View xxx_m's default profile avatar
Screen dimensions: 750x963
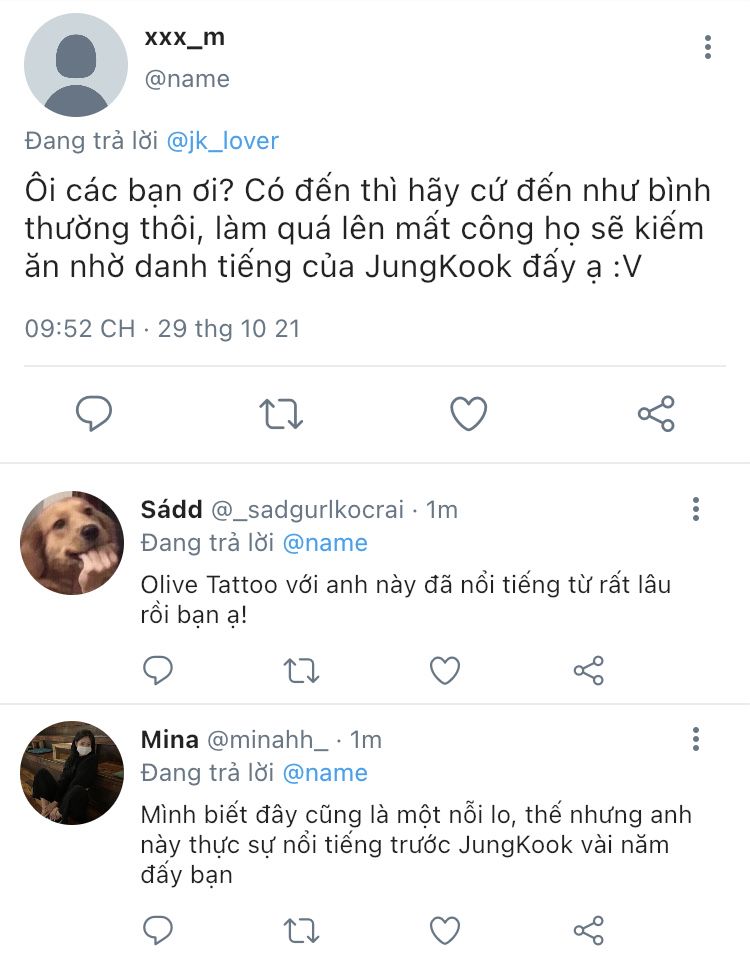coord(76,65)
